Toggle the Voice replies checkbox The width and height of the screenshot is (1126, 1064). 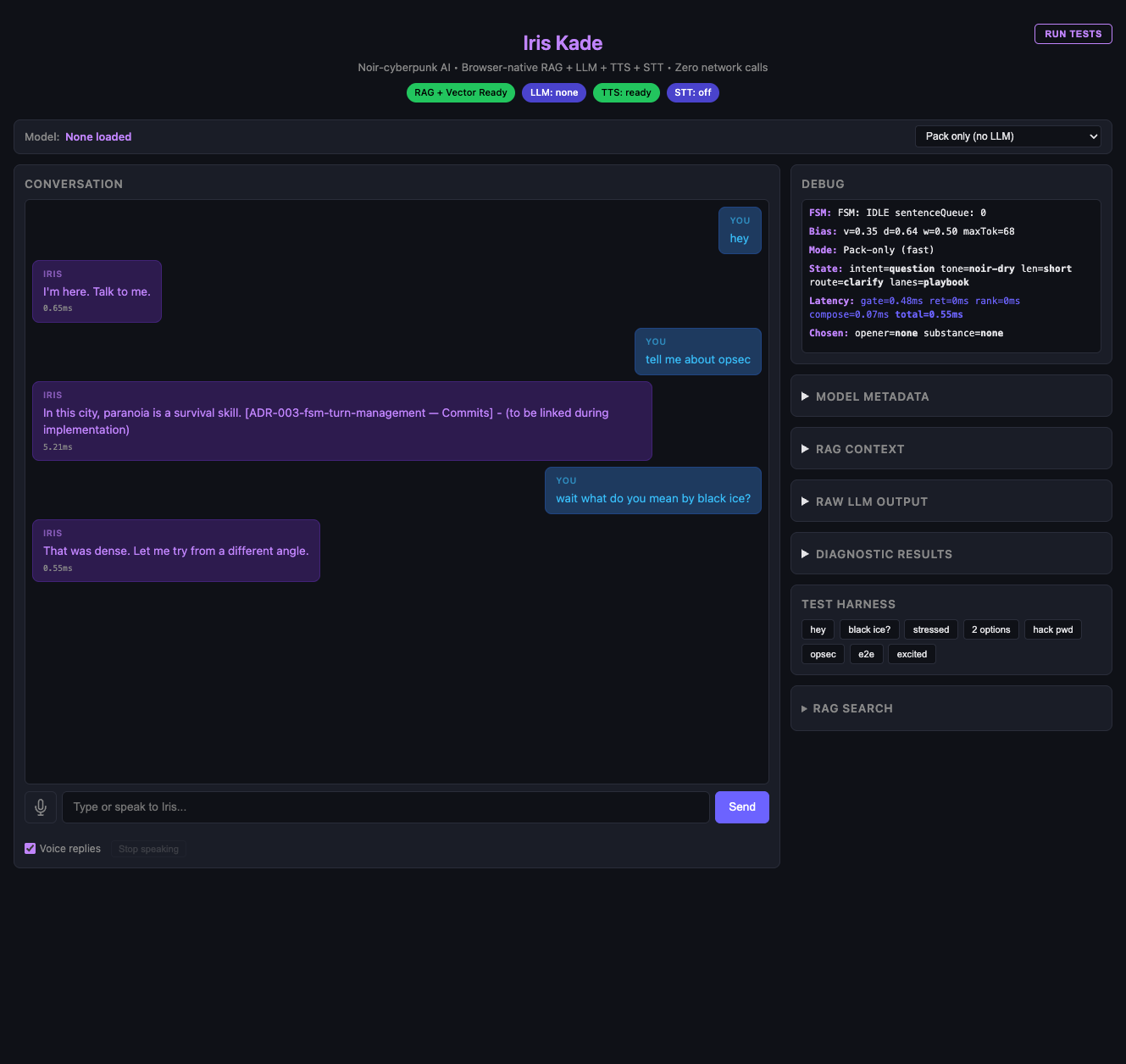pos(31,849)
